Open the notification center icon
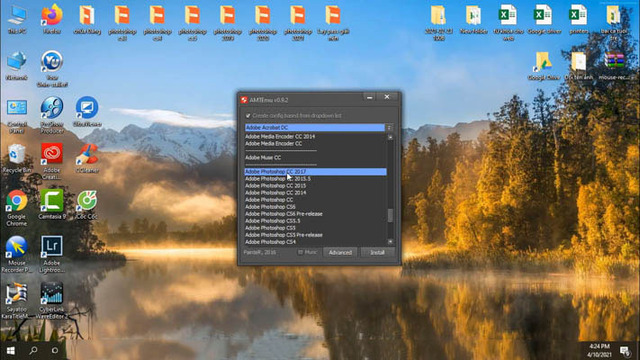The height and width of the screenshot is (360, 640). 624,351
